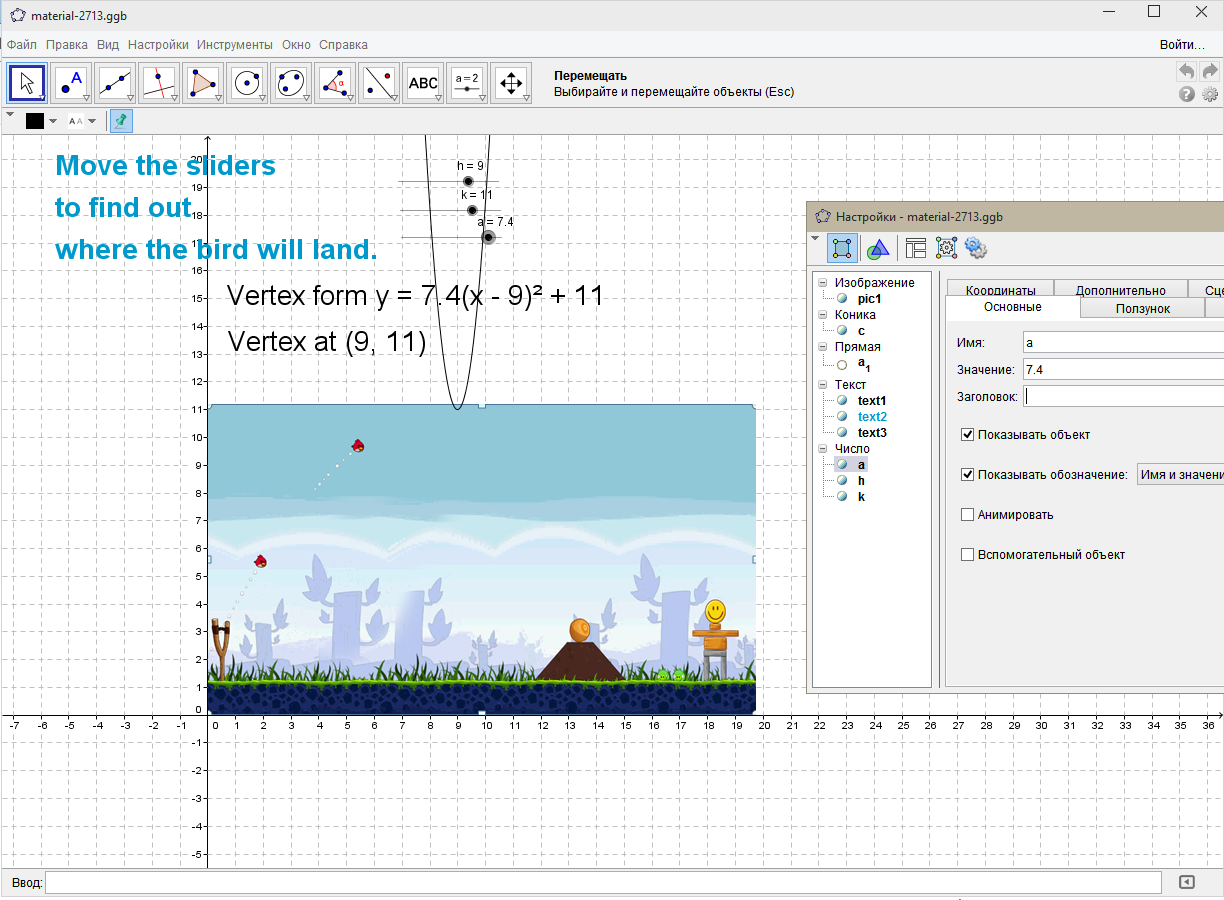Switch to the Ползунок tab
1224x900 pixels.
[1143, 309]
